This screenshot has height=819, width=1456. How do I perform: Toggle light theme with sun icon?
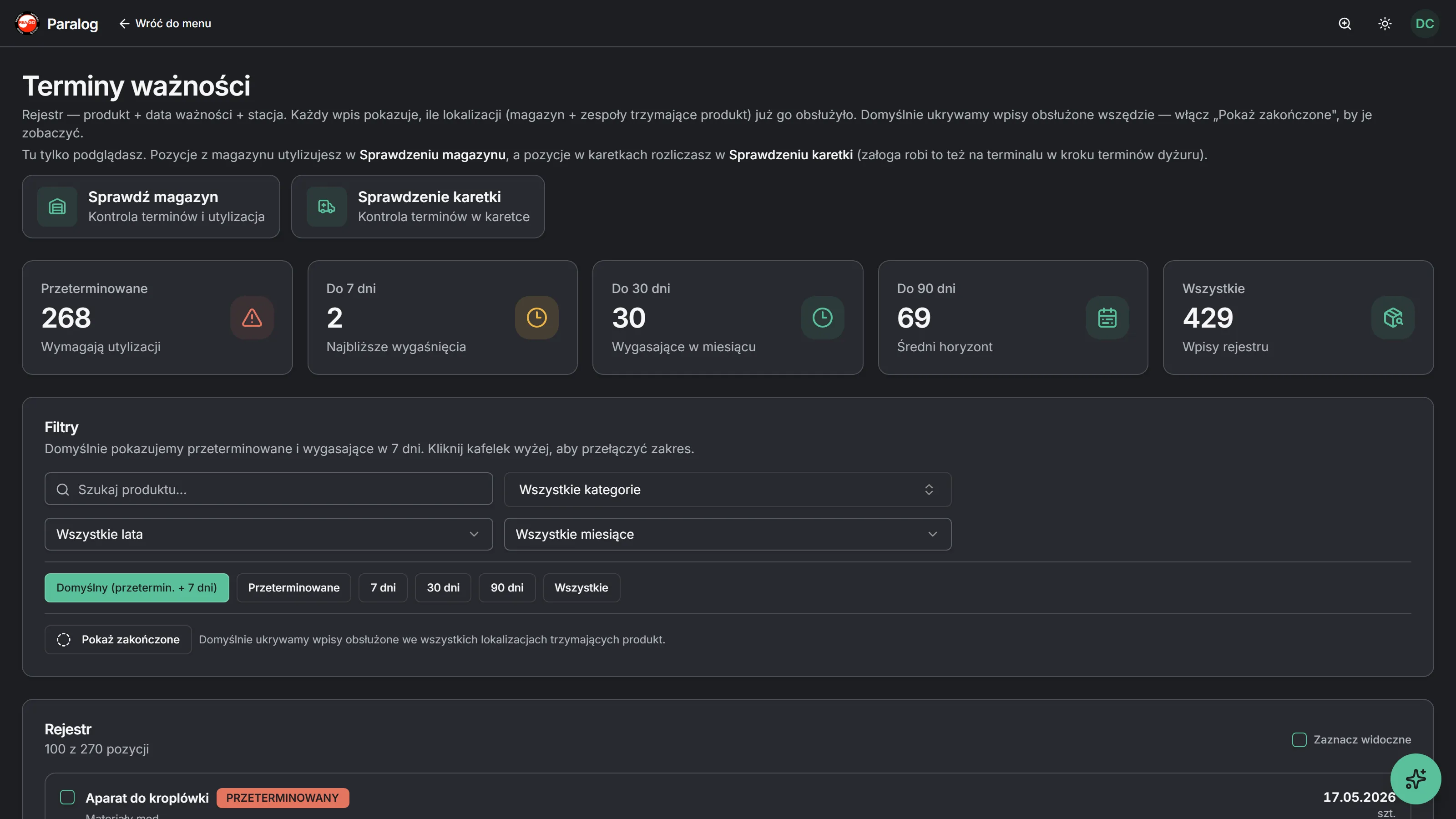coord(1385,23)
